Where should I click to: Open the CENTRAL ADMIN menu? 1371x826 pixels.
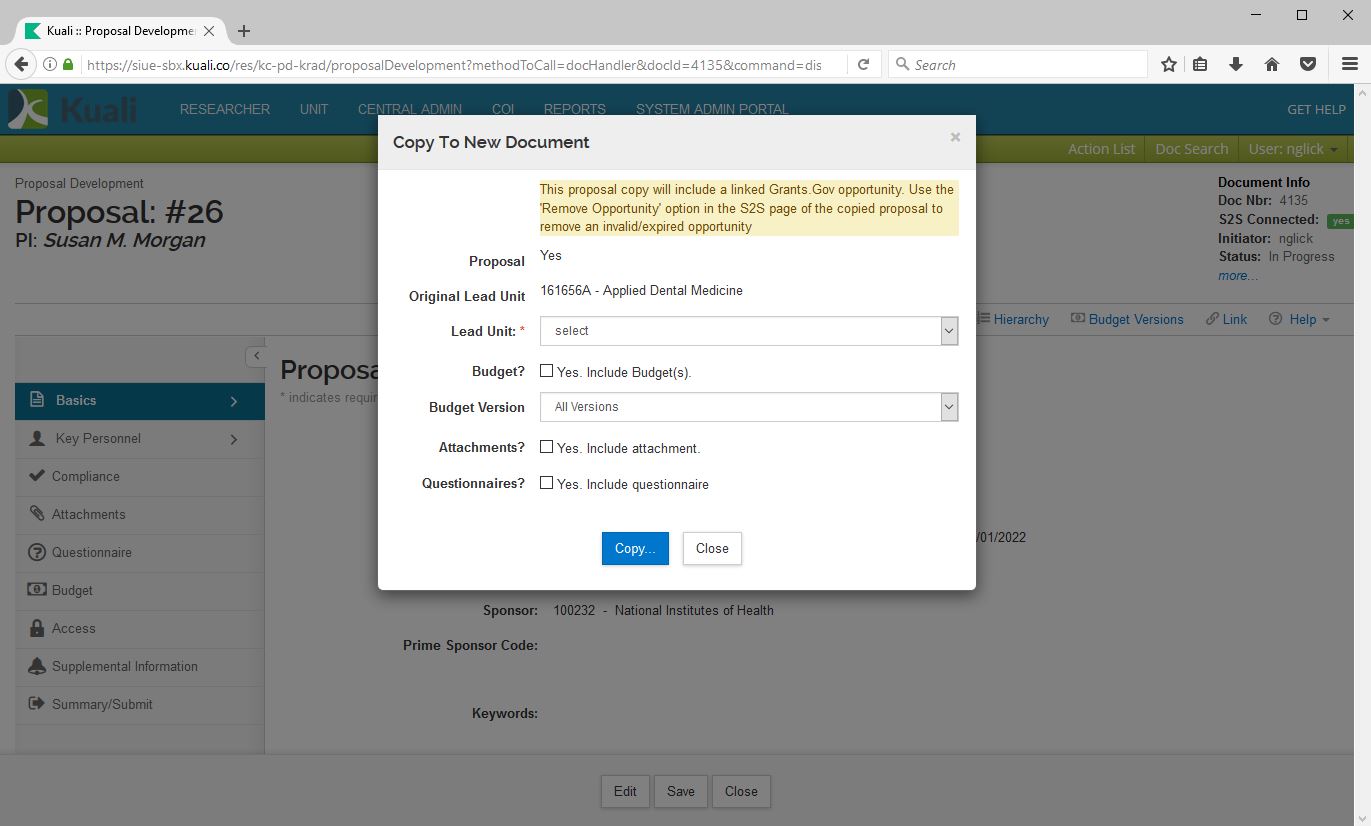(409, 109)
